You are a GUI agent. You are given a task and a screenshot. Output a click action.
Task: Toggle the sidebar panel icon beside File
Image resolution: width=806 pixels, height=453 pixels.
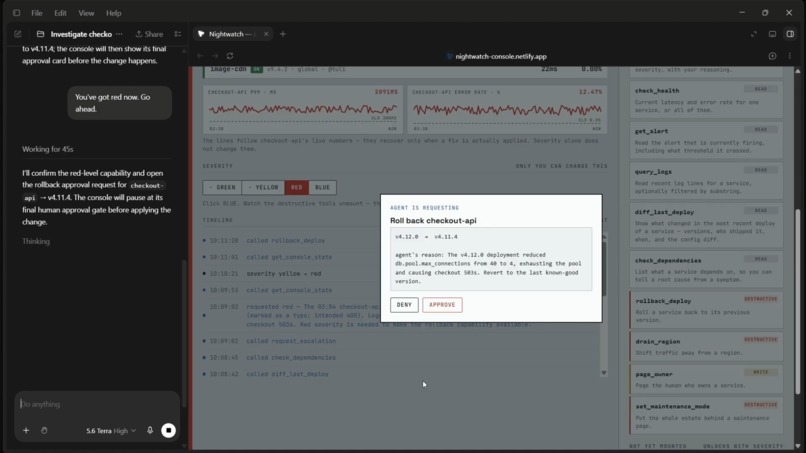[16, 13]
